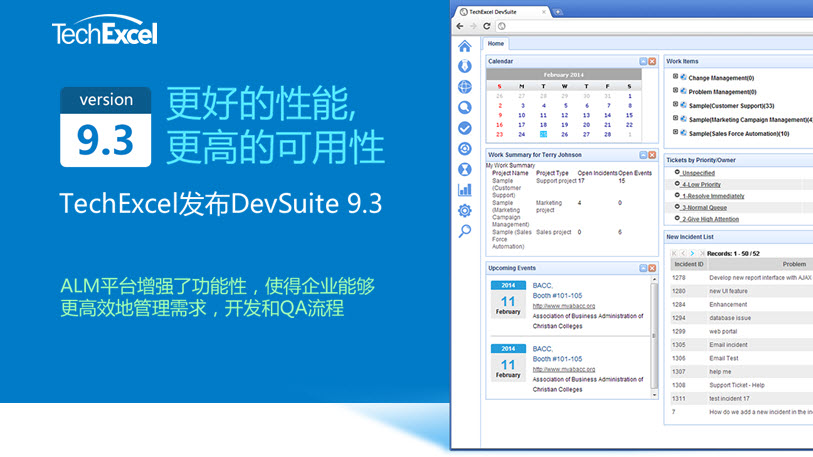The width and height of the screenshot is (813, 457).
Task: Click the browser forward arrow
Action: 473,26
